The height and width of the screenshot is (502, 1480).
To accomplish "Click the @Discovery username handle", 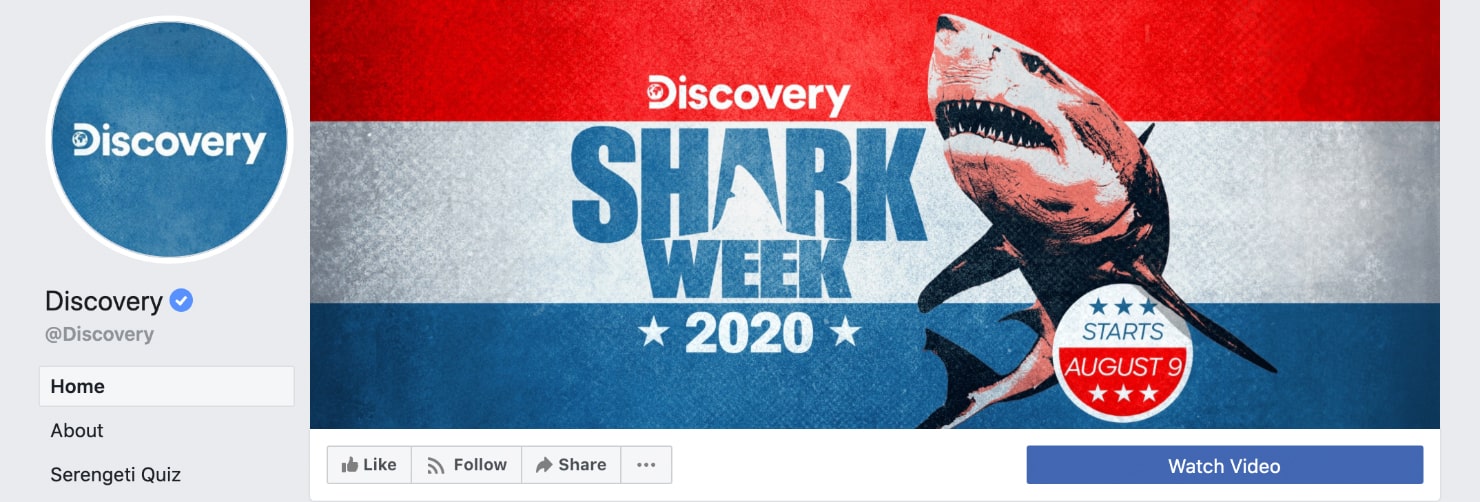I will (100, 334).
